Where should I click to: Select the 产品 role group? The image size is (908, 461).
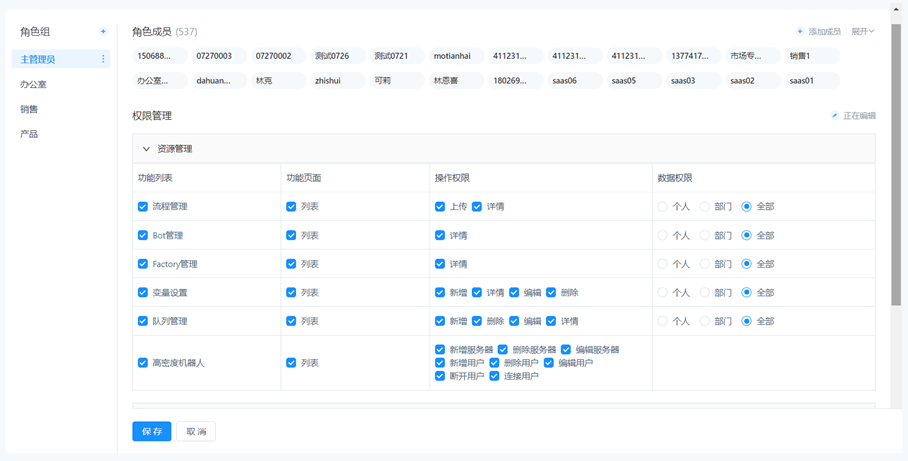click(29, 134)
